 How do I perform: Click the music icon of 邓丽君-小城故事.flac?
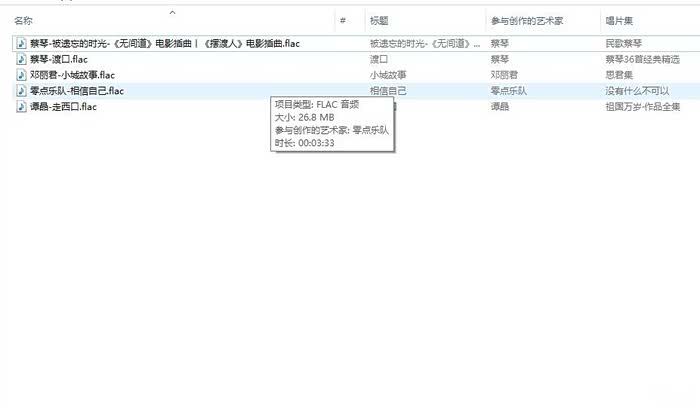pyautogui.click(x=21, y=75)
